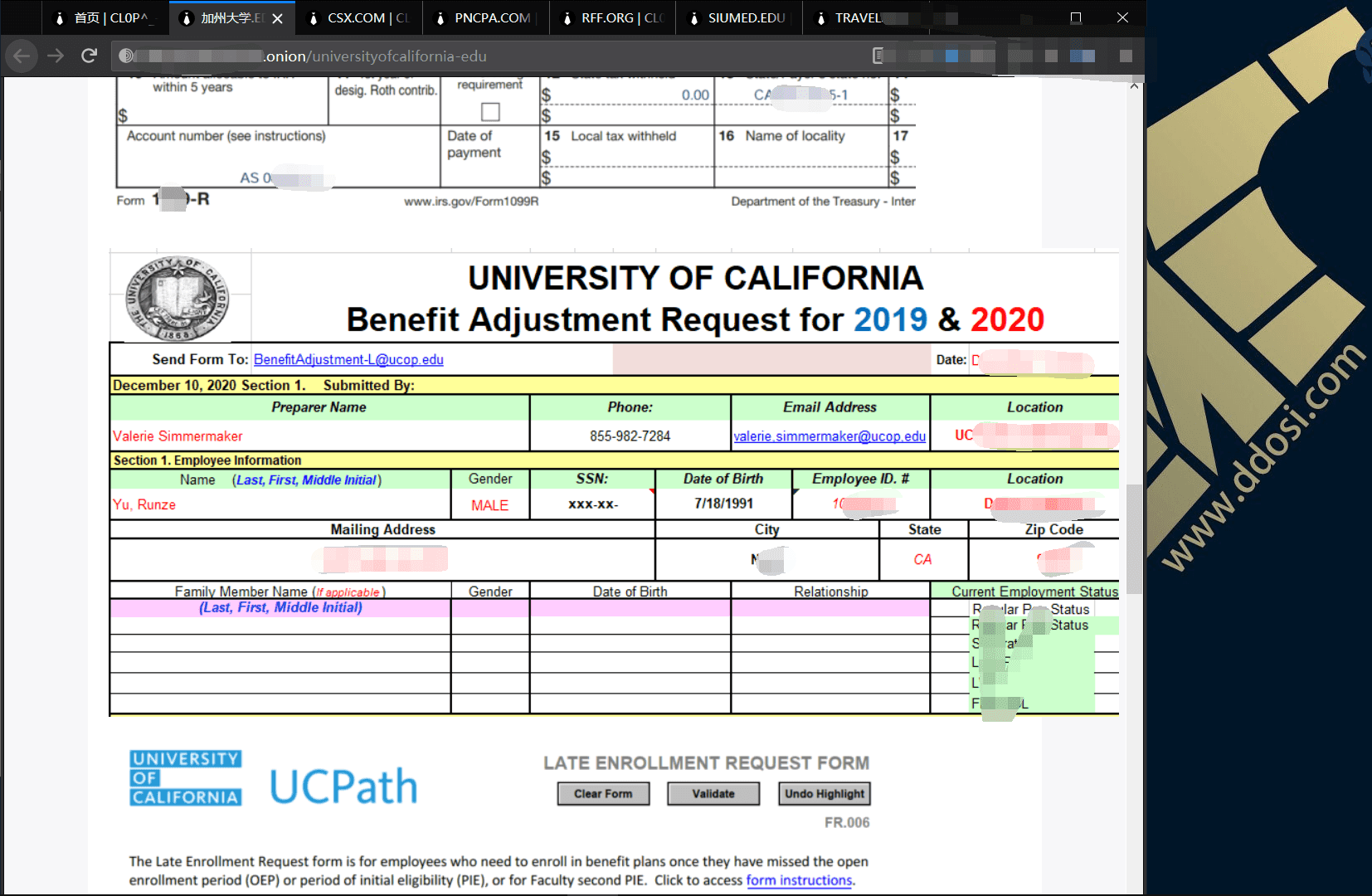
Task: Open the Tor onion site info icon
Action: pyautogui.click(x=125, y=56)
